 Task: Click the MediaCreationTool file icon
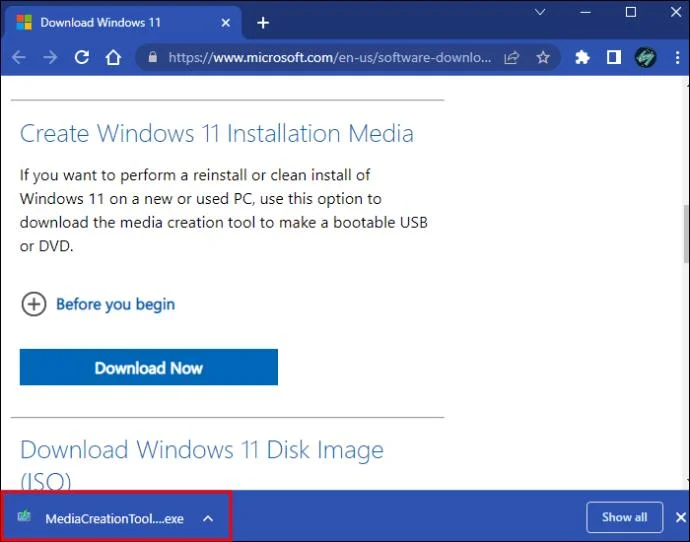24,516
